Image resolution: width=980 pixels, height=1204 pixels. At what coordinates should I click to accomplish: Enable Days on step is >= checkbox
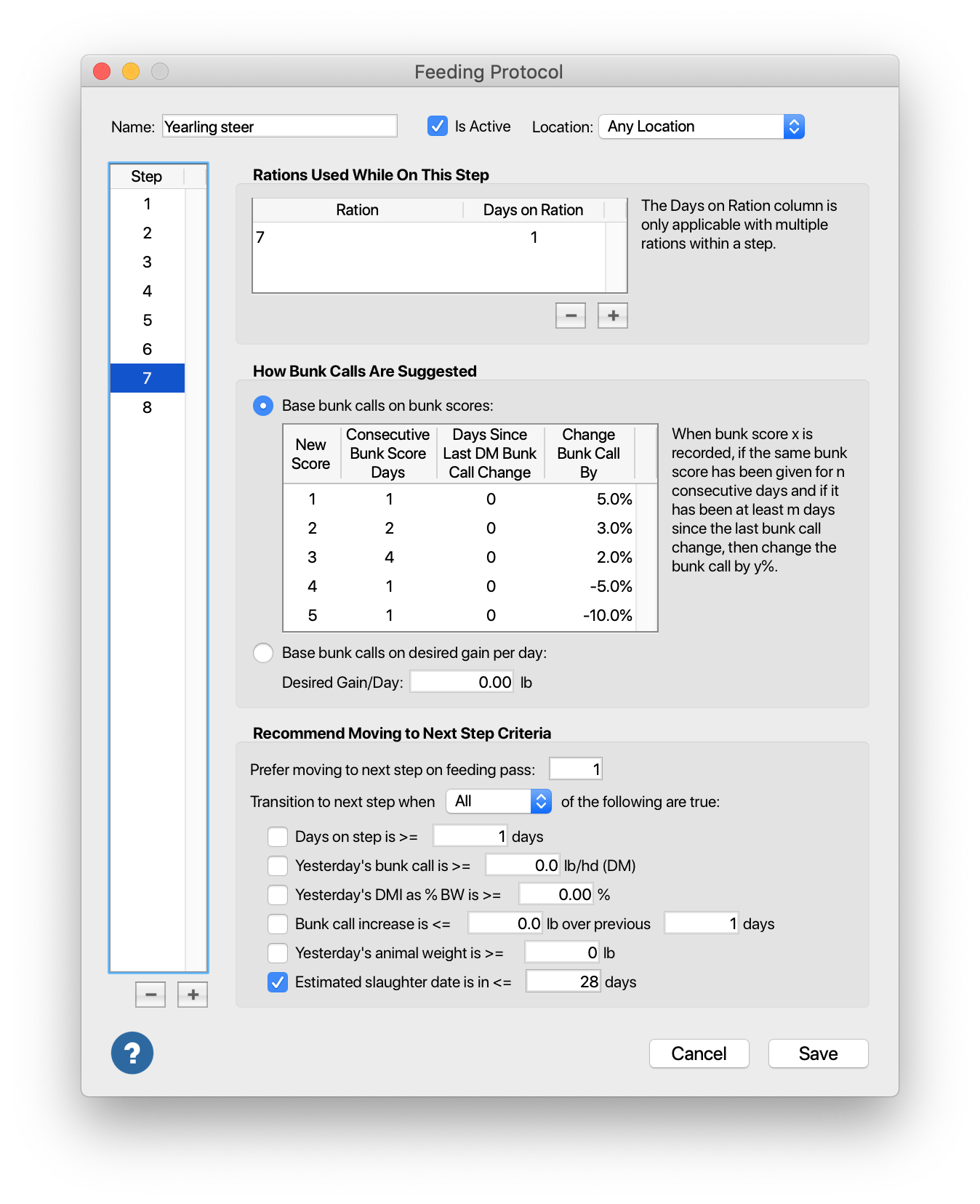pos(278,837)
